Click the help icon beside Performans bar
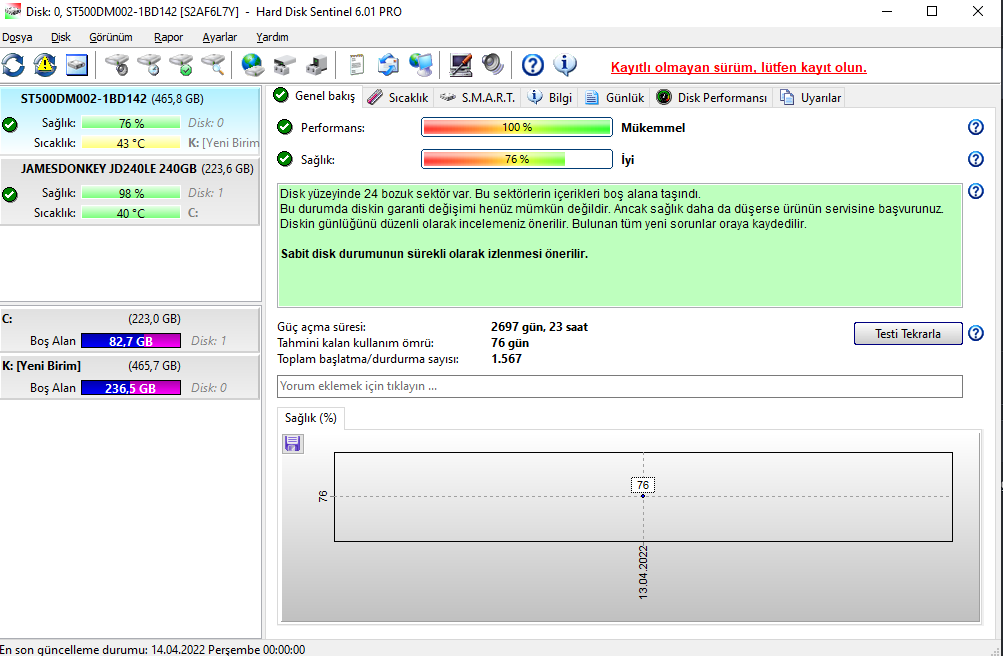This screenshot has width=1003, height=656. click(976, 128)
